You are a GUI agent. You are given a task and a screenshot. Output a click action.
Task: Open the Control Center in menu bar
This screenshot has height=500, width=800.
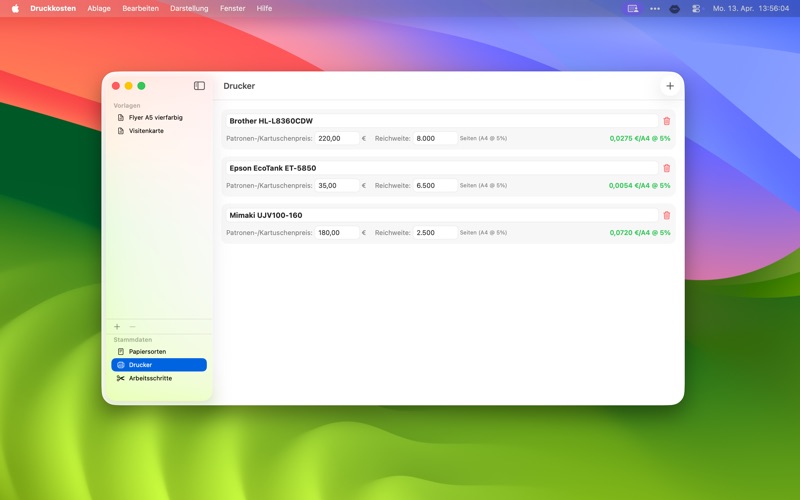tap(696, 8)
